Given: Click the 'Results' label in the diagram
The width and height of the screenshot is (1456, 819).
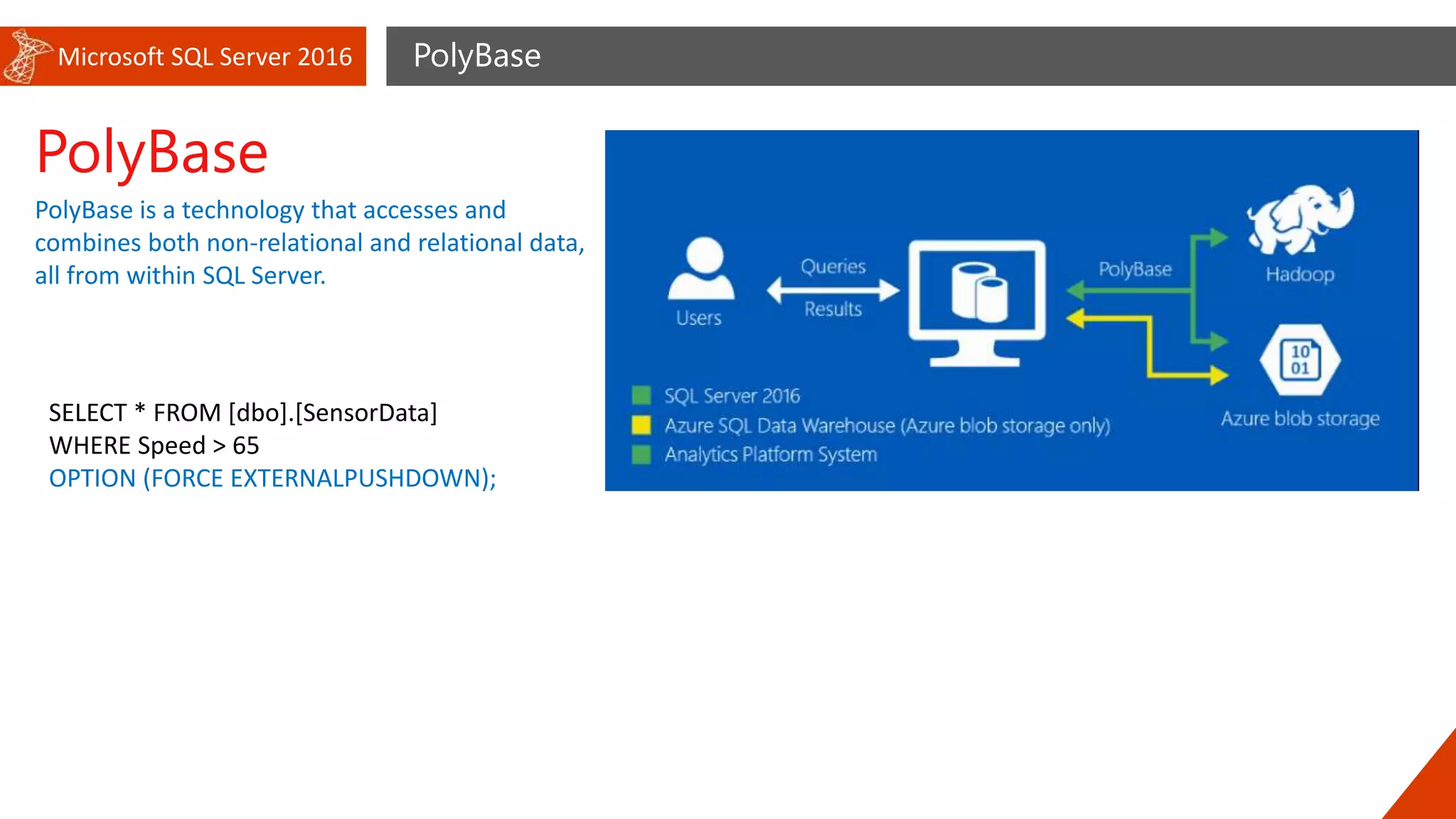Looking at the screenshot, I should (x=833, y=309).
